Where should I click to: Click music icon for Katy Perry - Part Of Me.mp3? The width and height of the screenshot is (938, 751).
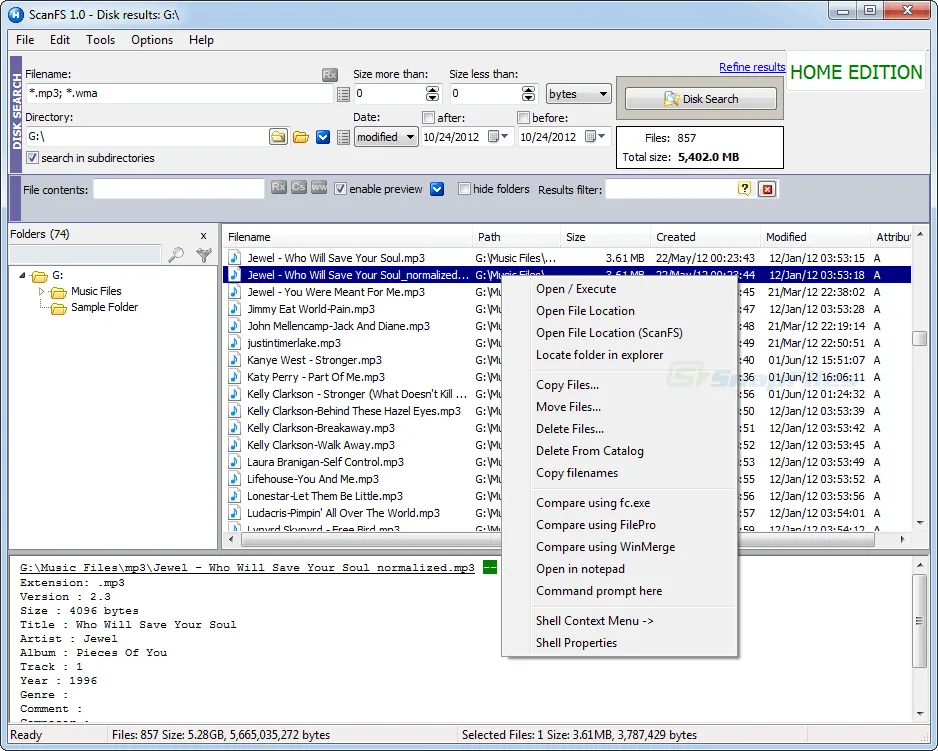tap(234, 378)
